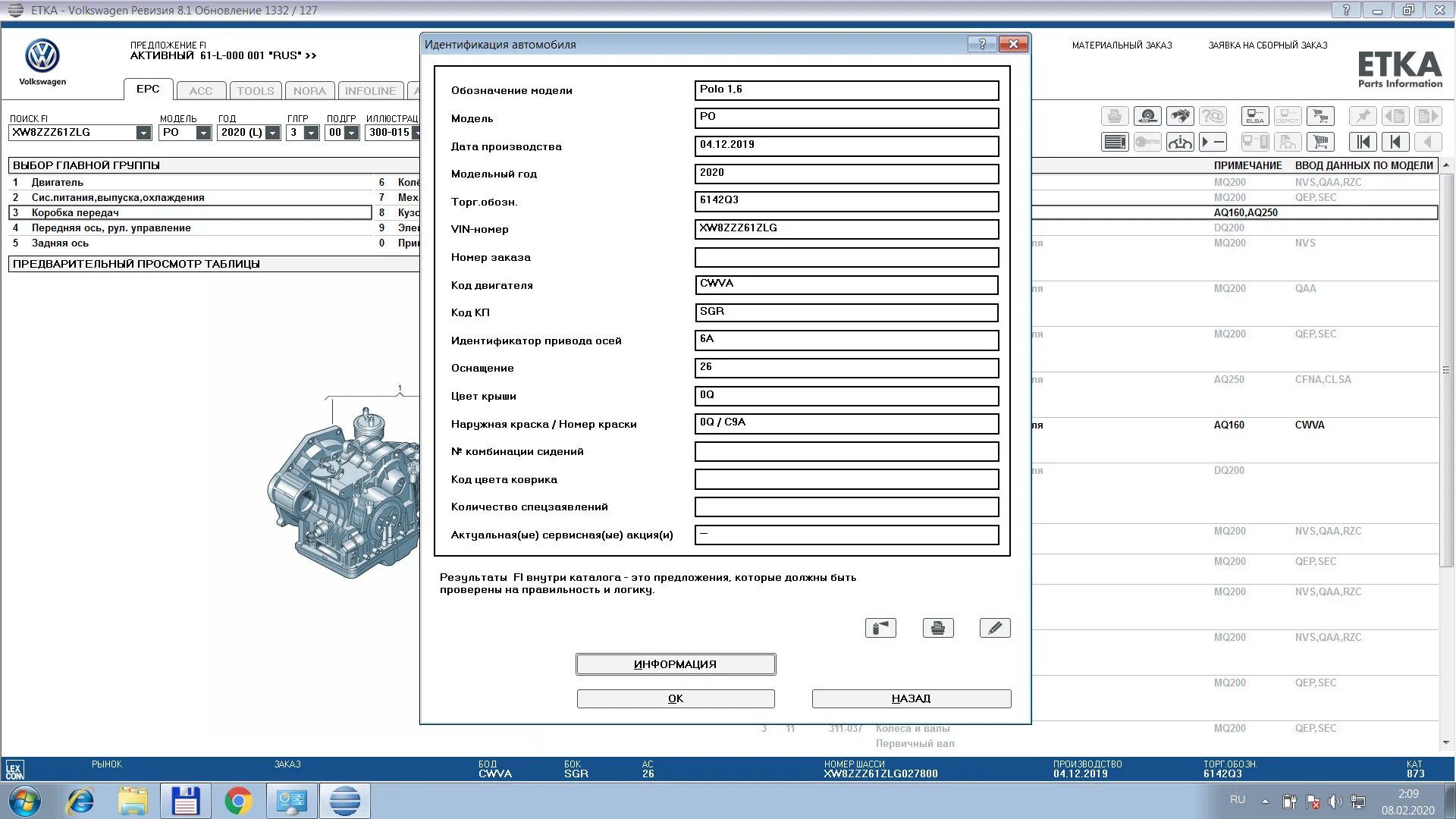Click the LexCom logo in status bar
This screenshot has height=819, width=1456.
pos(14,770)
